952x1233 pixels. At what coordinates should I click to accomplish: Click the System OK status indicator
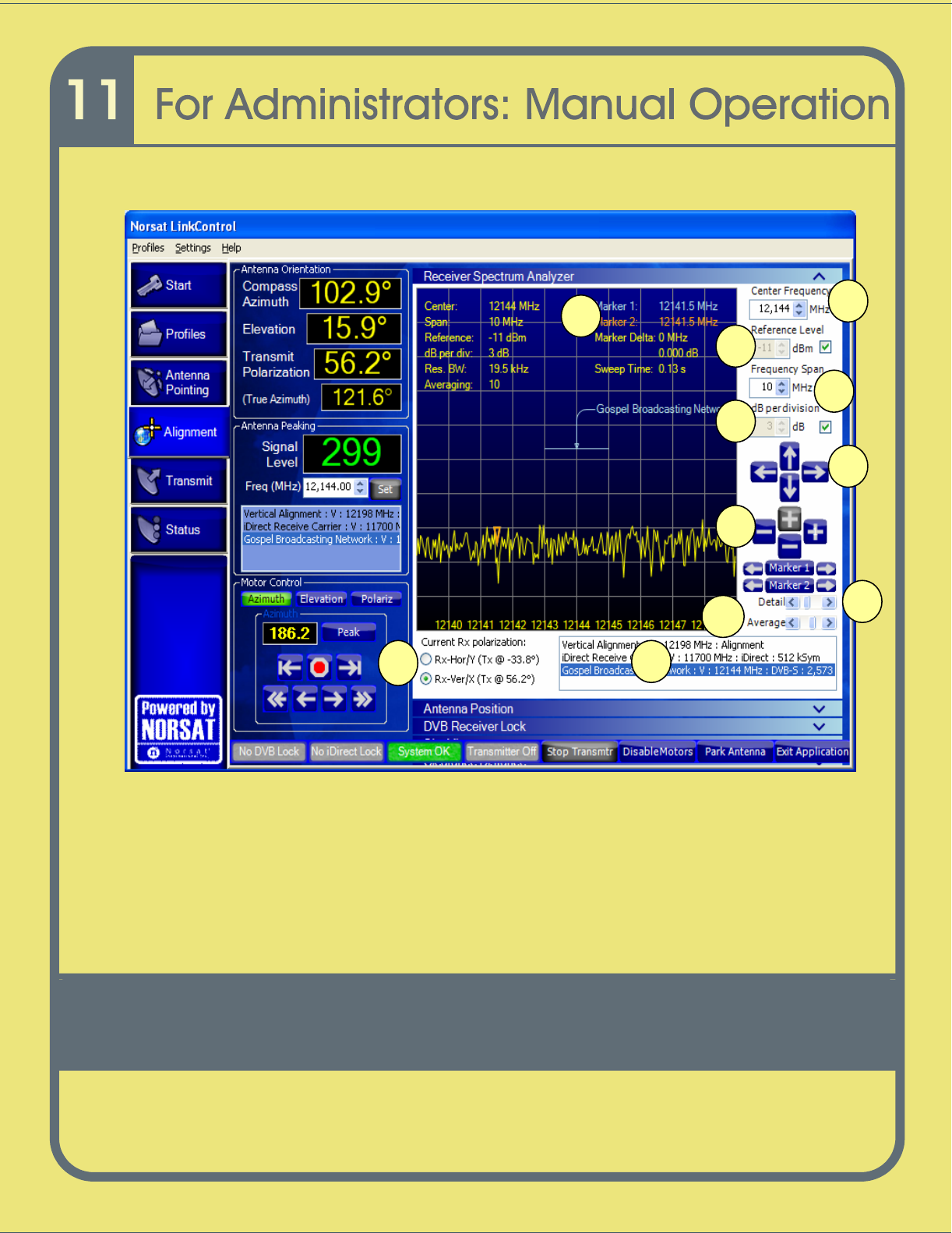pyautogui.click(x=424, y=752)
